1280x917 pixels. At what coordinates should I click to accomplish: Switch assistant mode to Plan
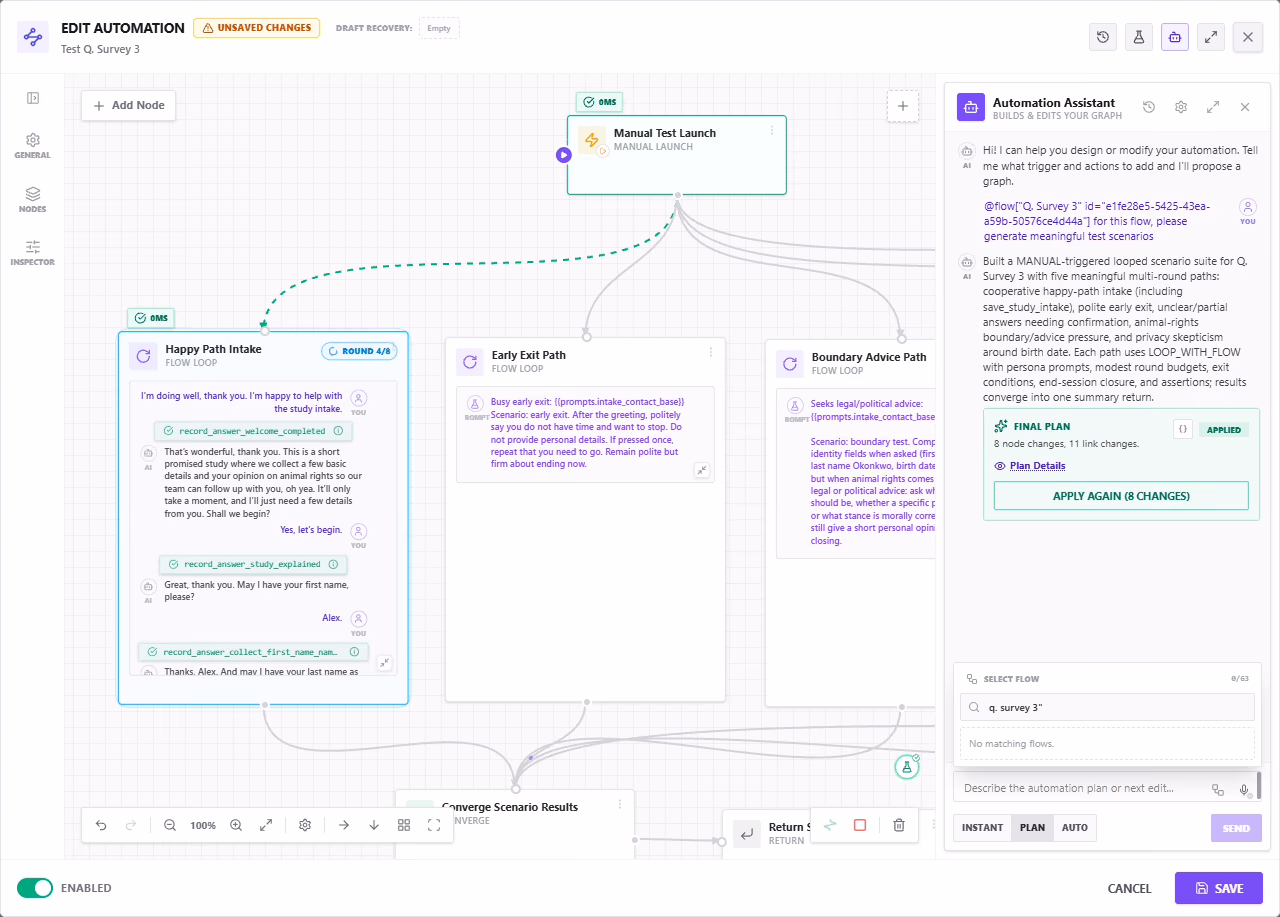tap(1032, 828)
